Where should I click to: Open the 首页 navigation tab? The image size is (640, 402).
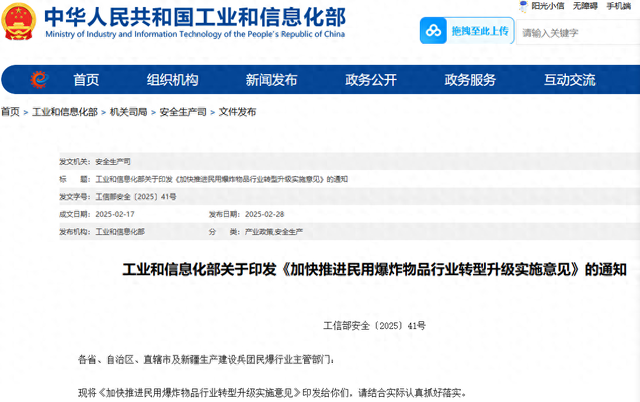click(86, 80)
